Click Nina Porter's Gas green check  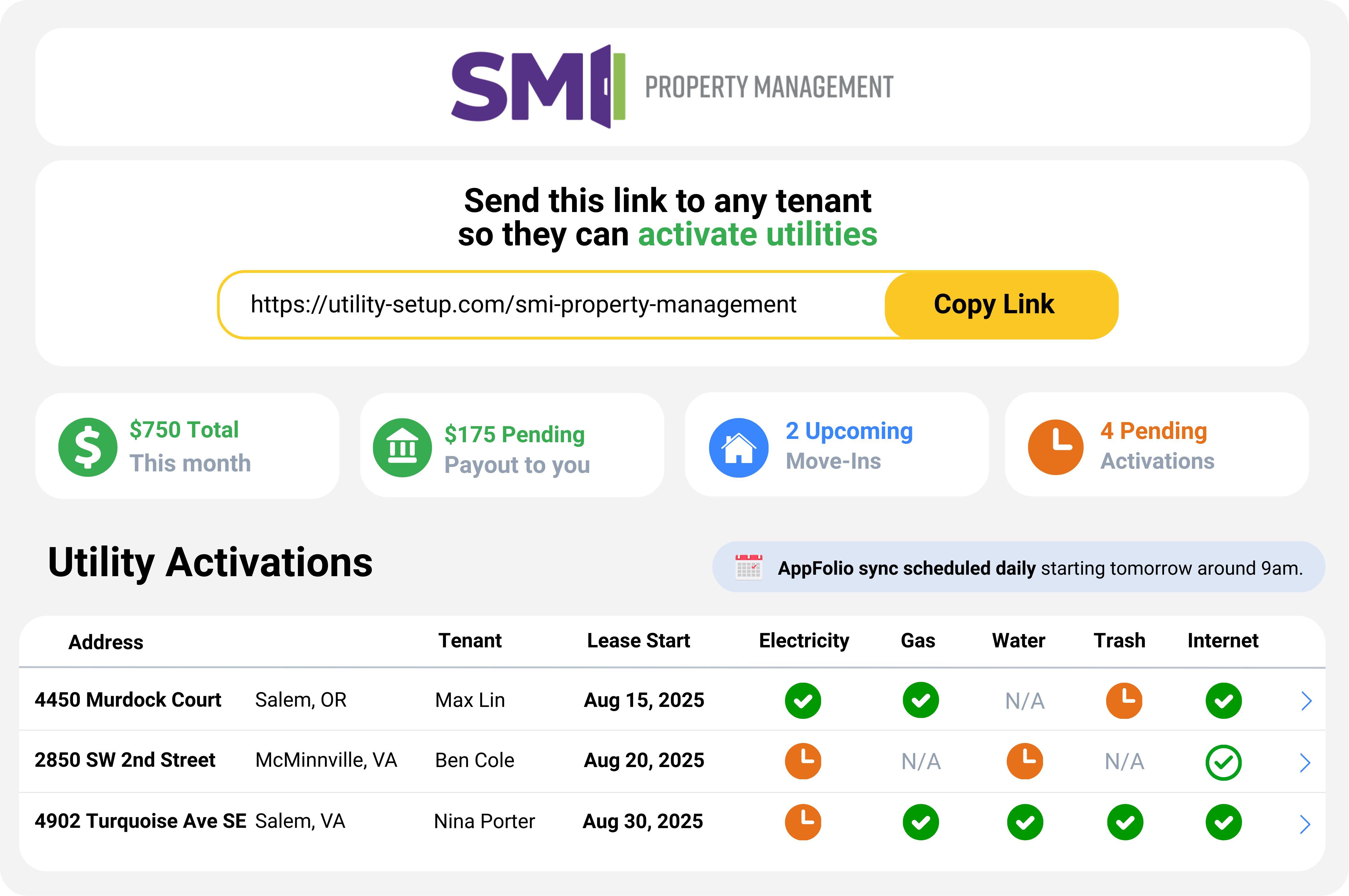[x=920, y=822]
